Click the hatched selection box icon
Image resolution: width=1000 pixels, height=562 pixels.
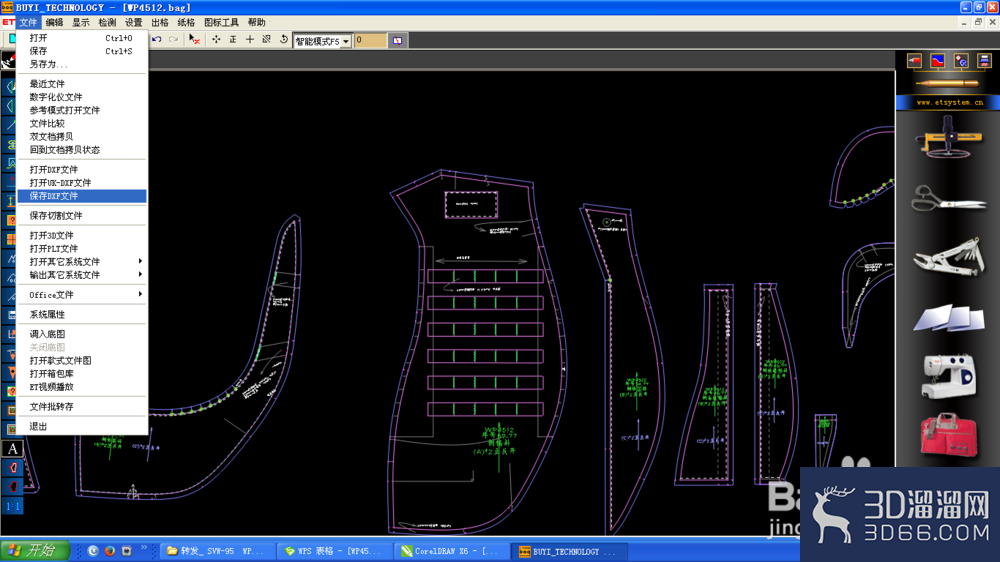point(267,40)
